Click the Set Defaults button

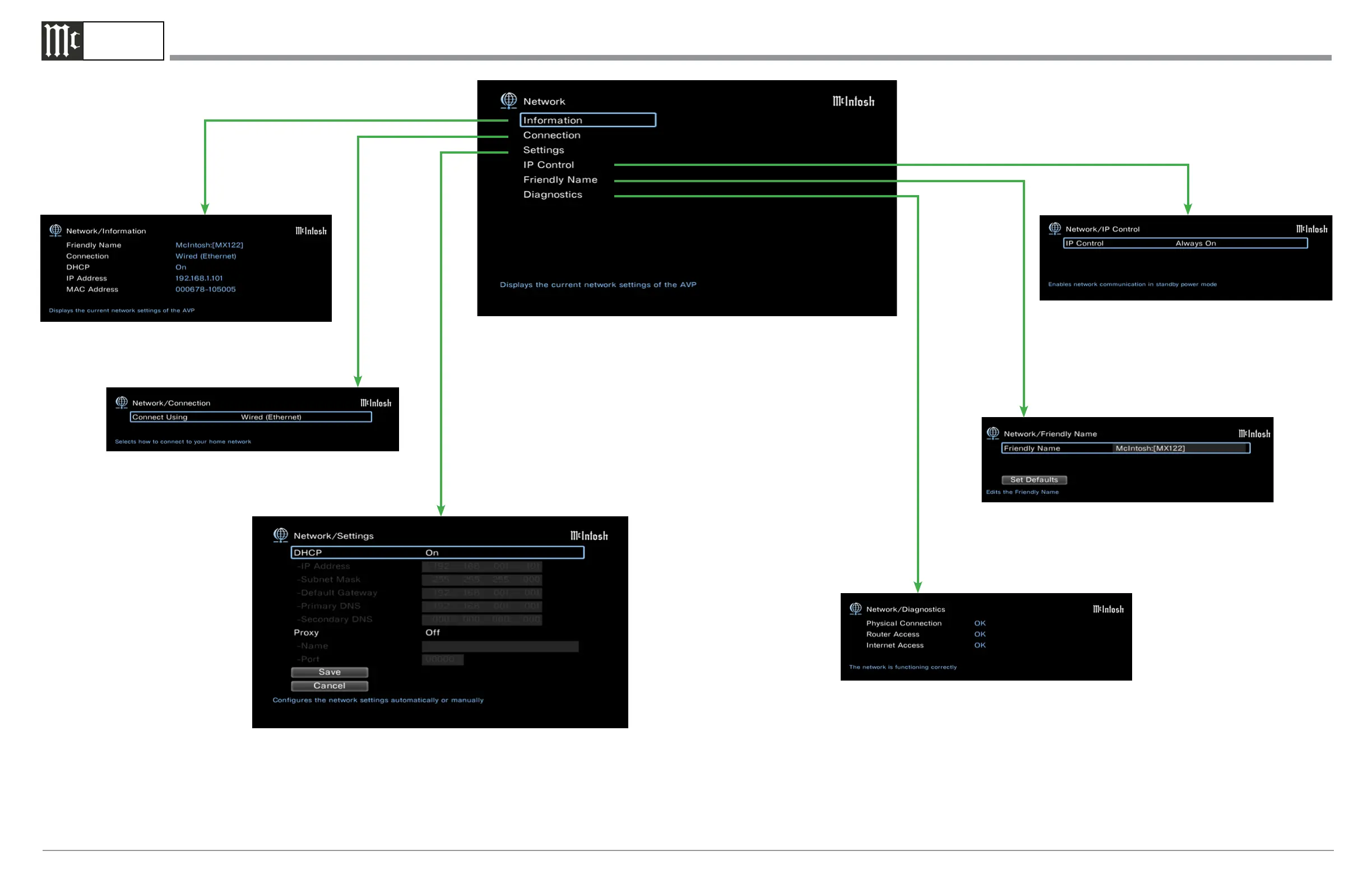pyautogui.click(x=1033, y=480)
